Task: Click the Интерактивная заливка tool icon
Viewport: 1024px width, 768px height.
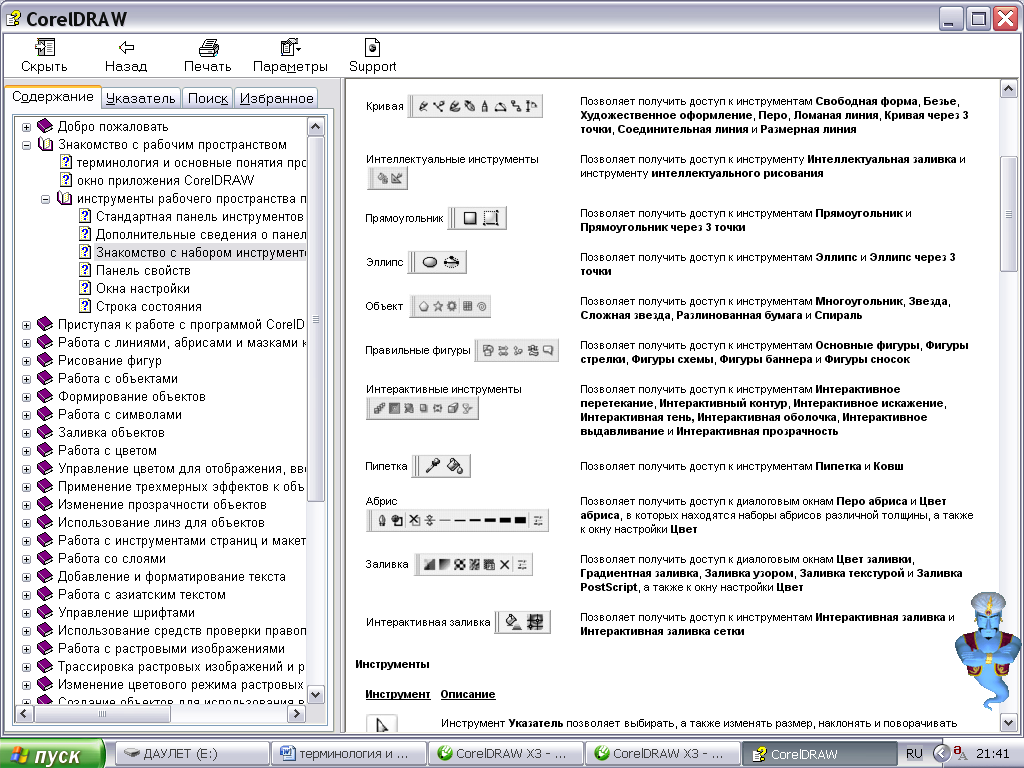Action: click(x=513, y=622)
